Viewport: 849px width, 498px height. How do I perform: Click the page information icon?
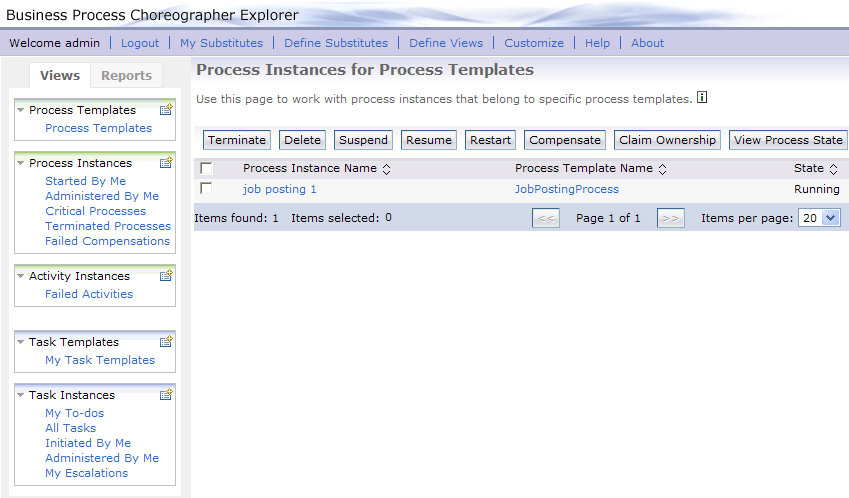pos(702,97)
